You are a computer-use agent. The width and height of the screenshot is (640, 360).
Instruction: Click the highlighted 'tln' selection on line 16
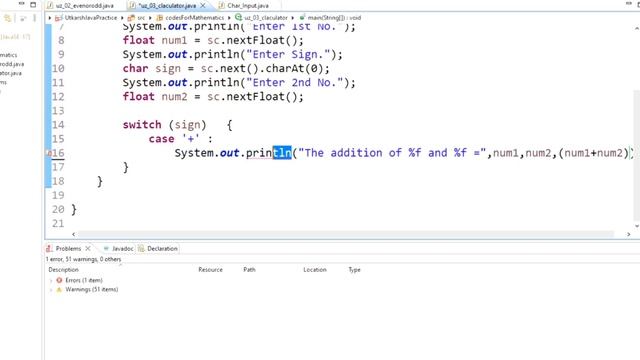coord(282,153)
